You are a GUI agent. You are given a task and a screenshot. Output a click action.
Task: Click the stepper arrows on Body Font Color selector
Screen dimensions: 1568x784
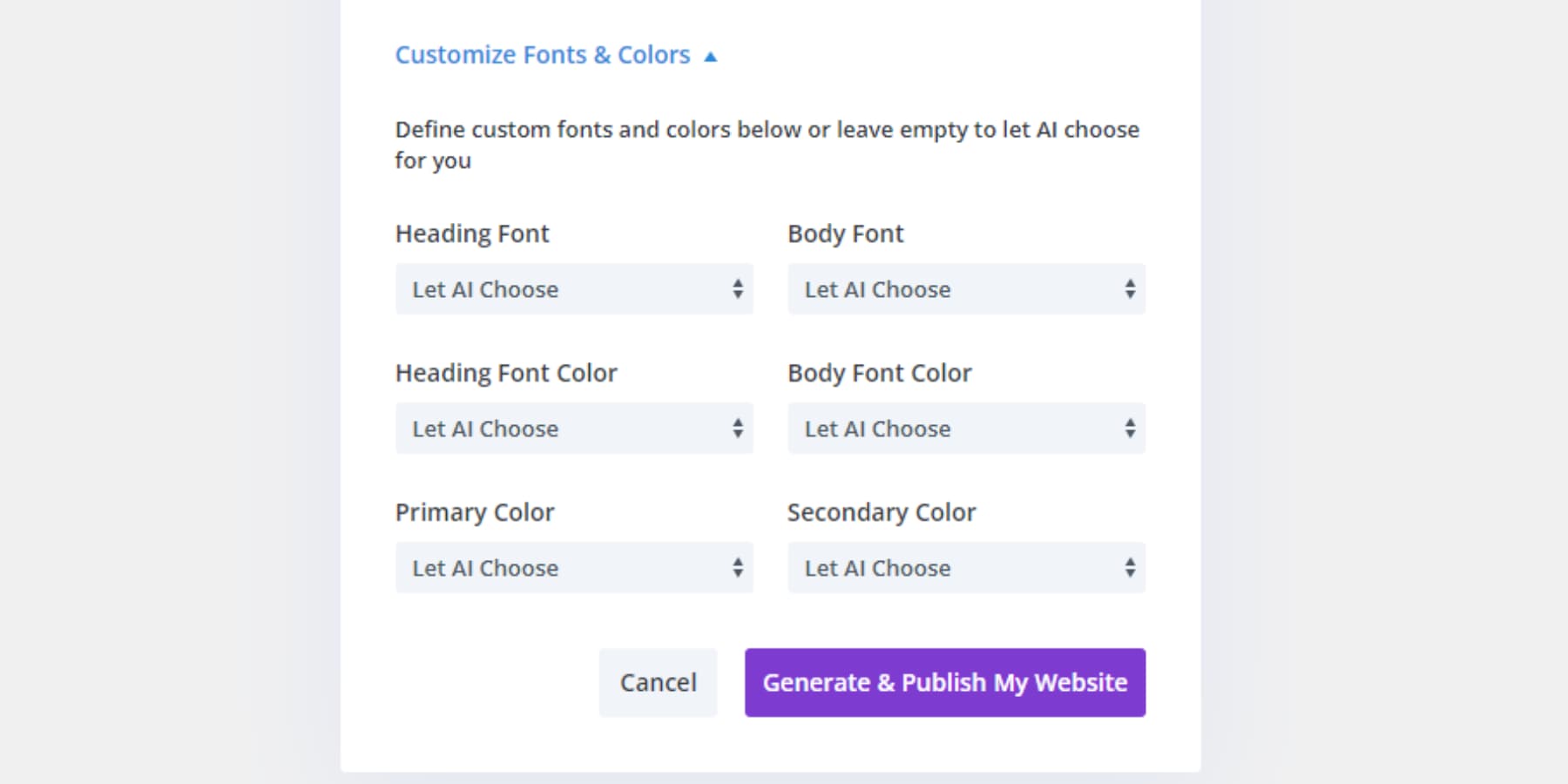coord(1128,429)
